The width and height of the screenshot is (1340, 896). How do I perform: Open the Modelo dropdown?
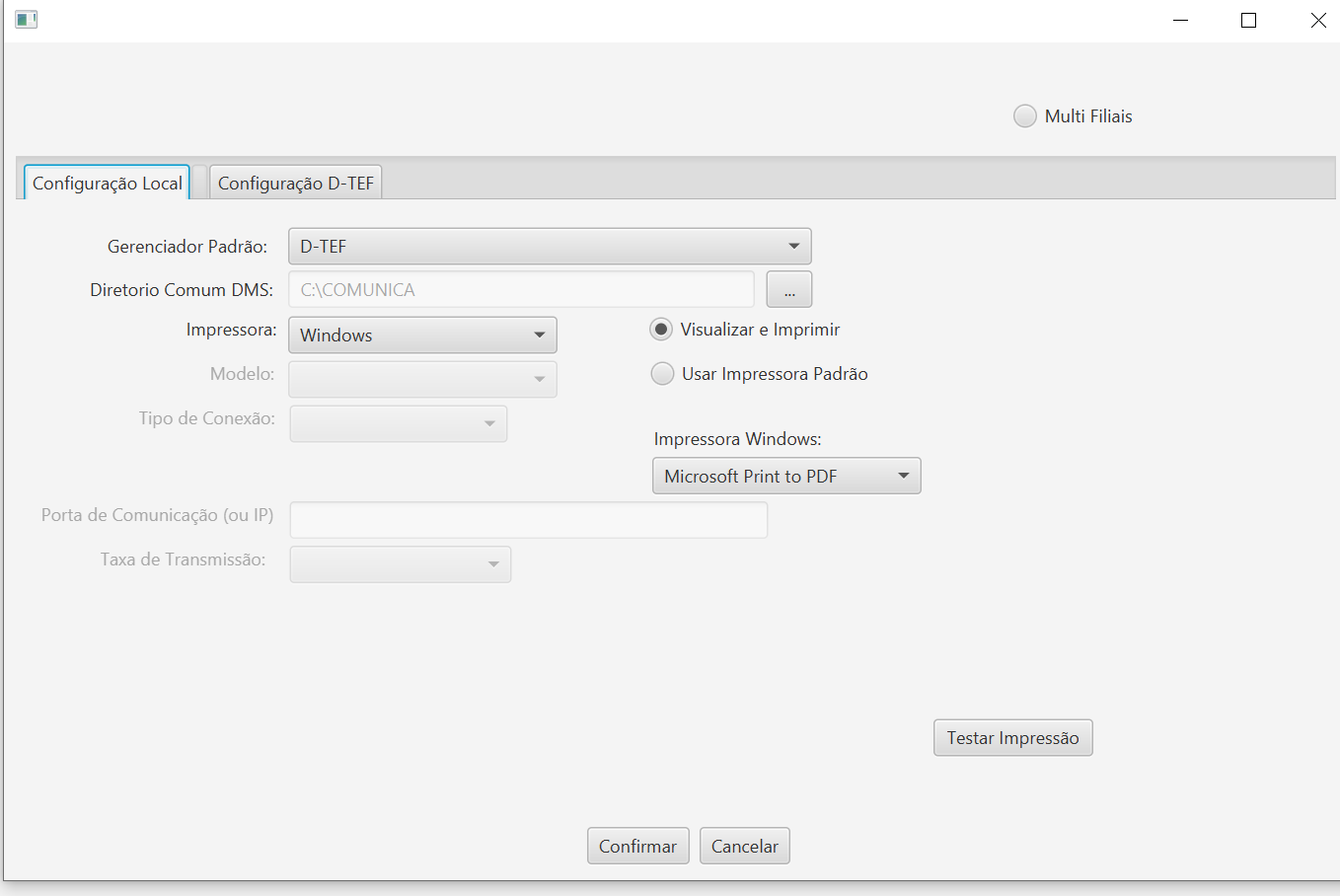click(x=422, y=380)
